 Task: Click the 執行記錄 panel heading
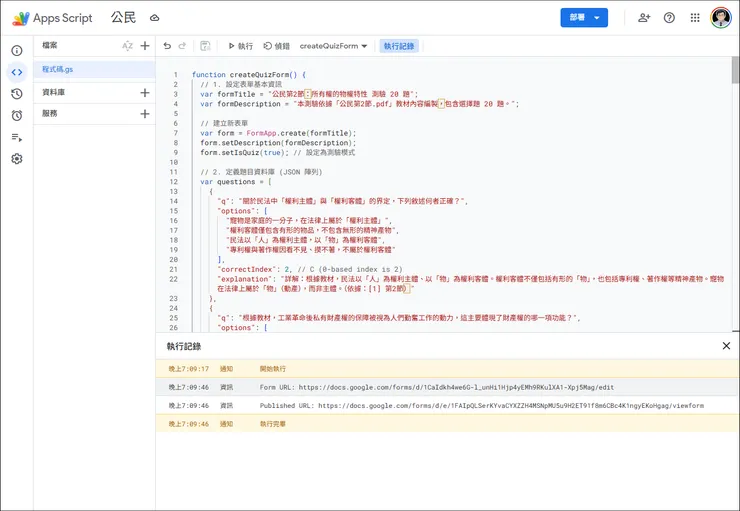[184, 346]
